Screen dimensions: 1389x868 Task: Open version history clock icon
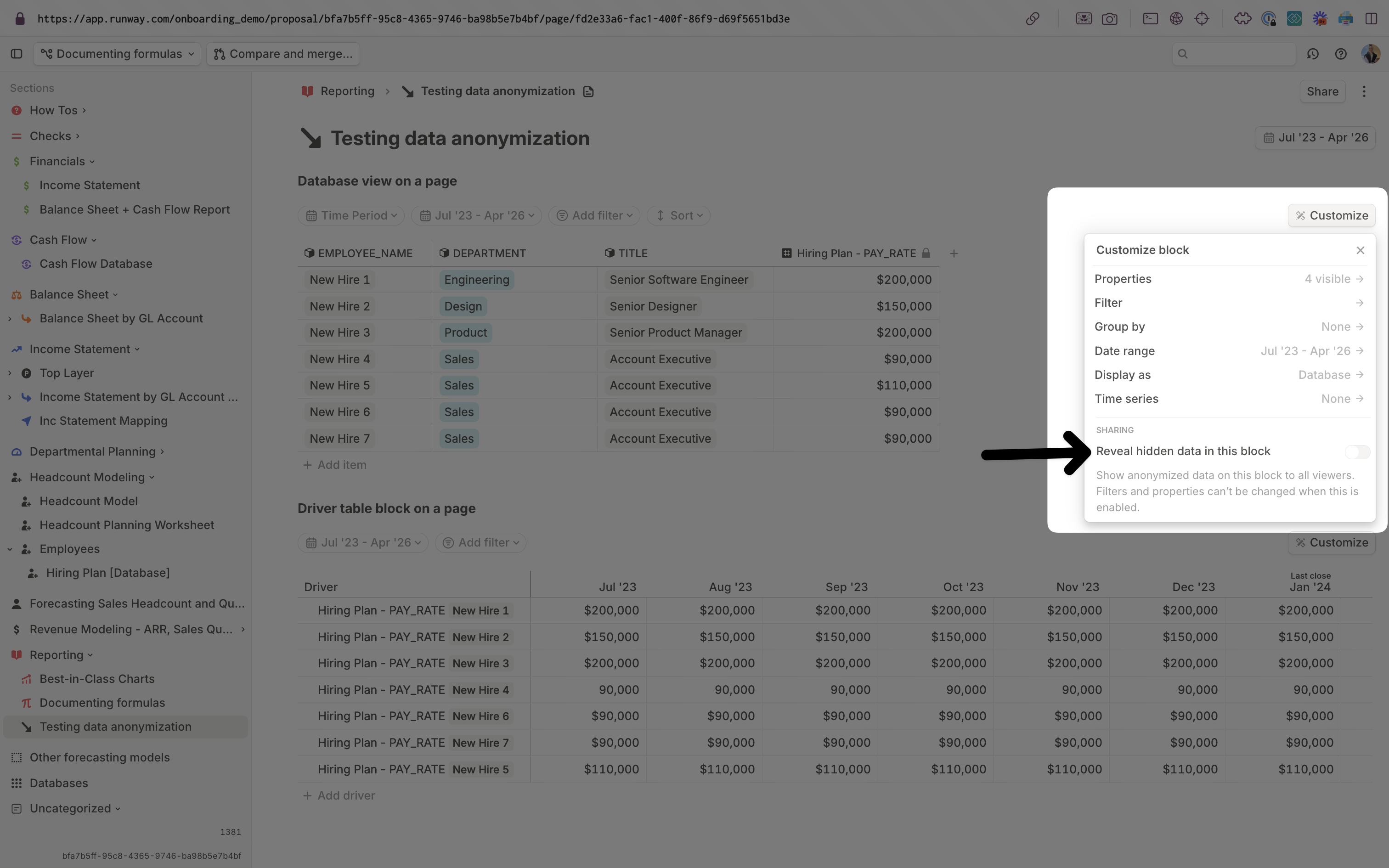[x=1313, y=54]
